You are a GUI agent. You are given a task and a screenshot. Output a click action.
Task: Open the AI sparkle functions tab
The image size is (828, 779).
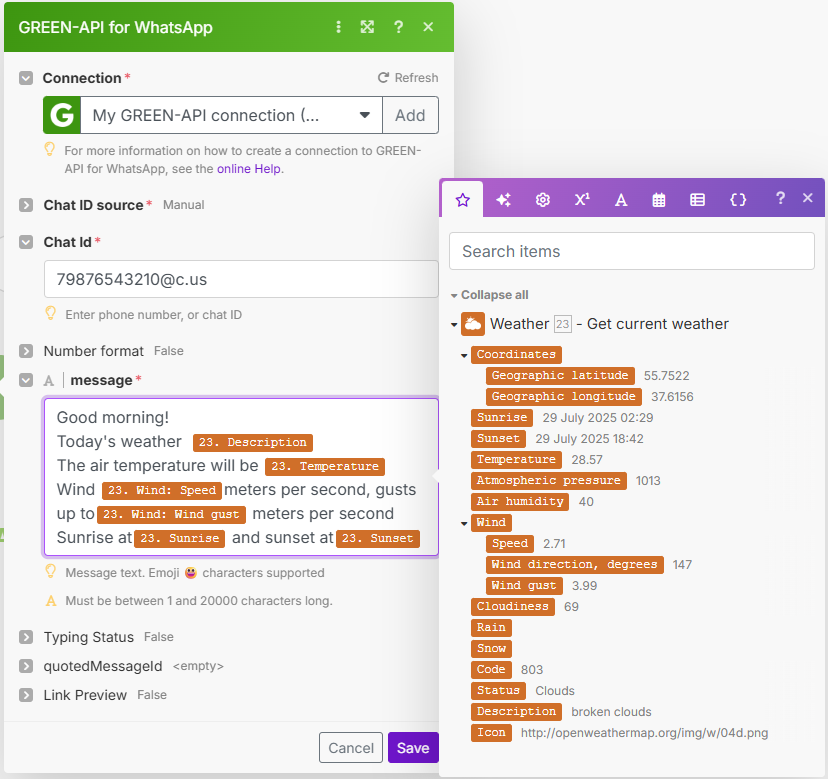pyautogui.click(x=503, y=199)
